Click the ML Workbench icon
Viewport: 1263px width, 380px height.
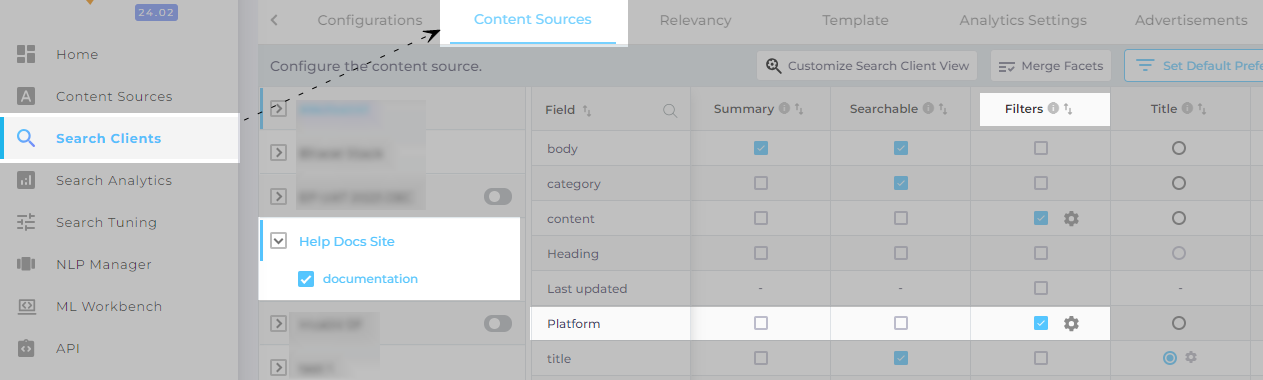[26, 306]
